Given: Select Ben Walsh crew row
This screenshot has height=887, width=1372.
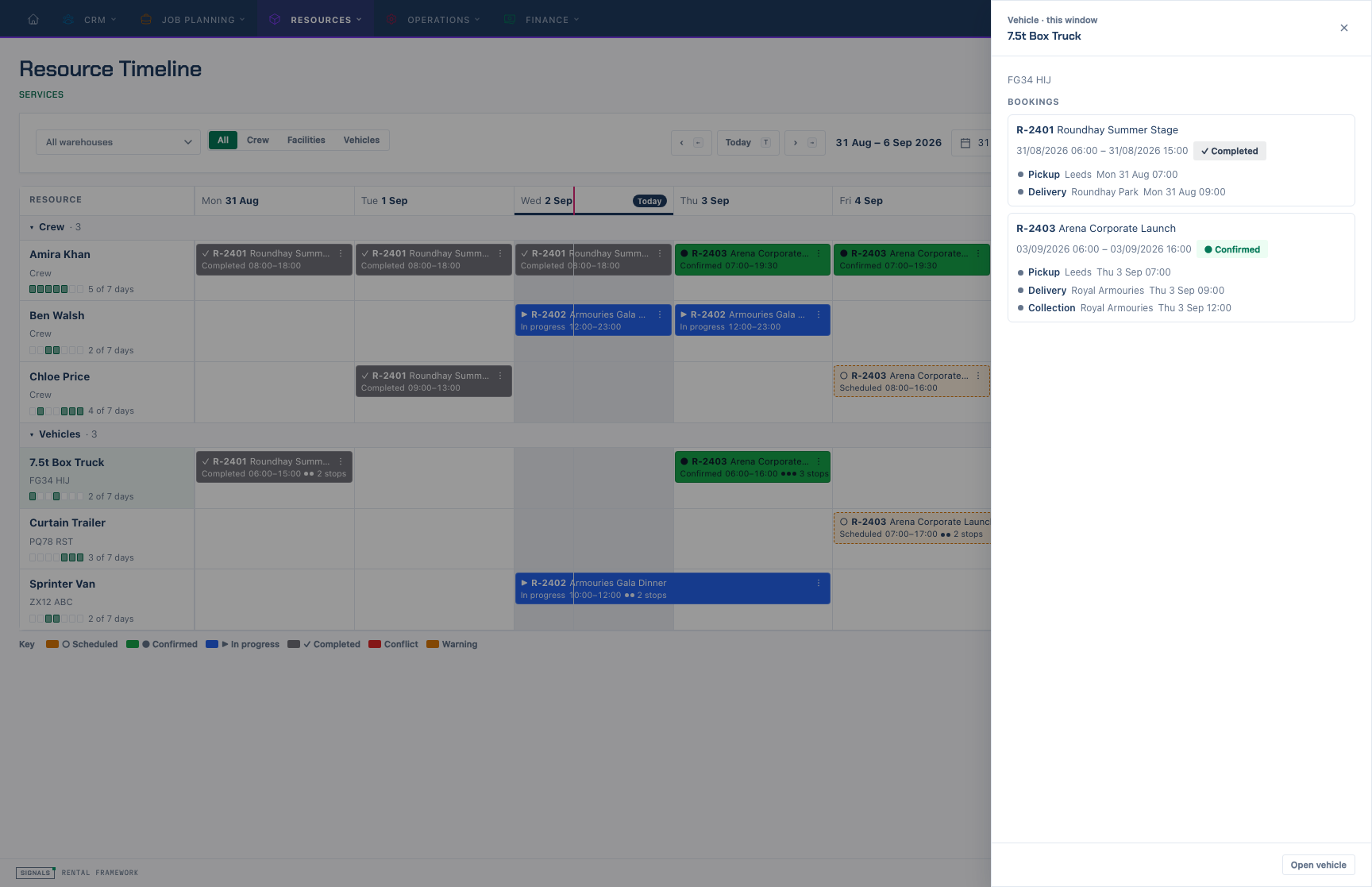Looking at the screenshot, I should (x=106, y=331).
